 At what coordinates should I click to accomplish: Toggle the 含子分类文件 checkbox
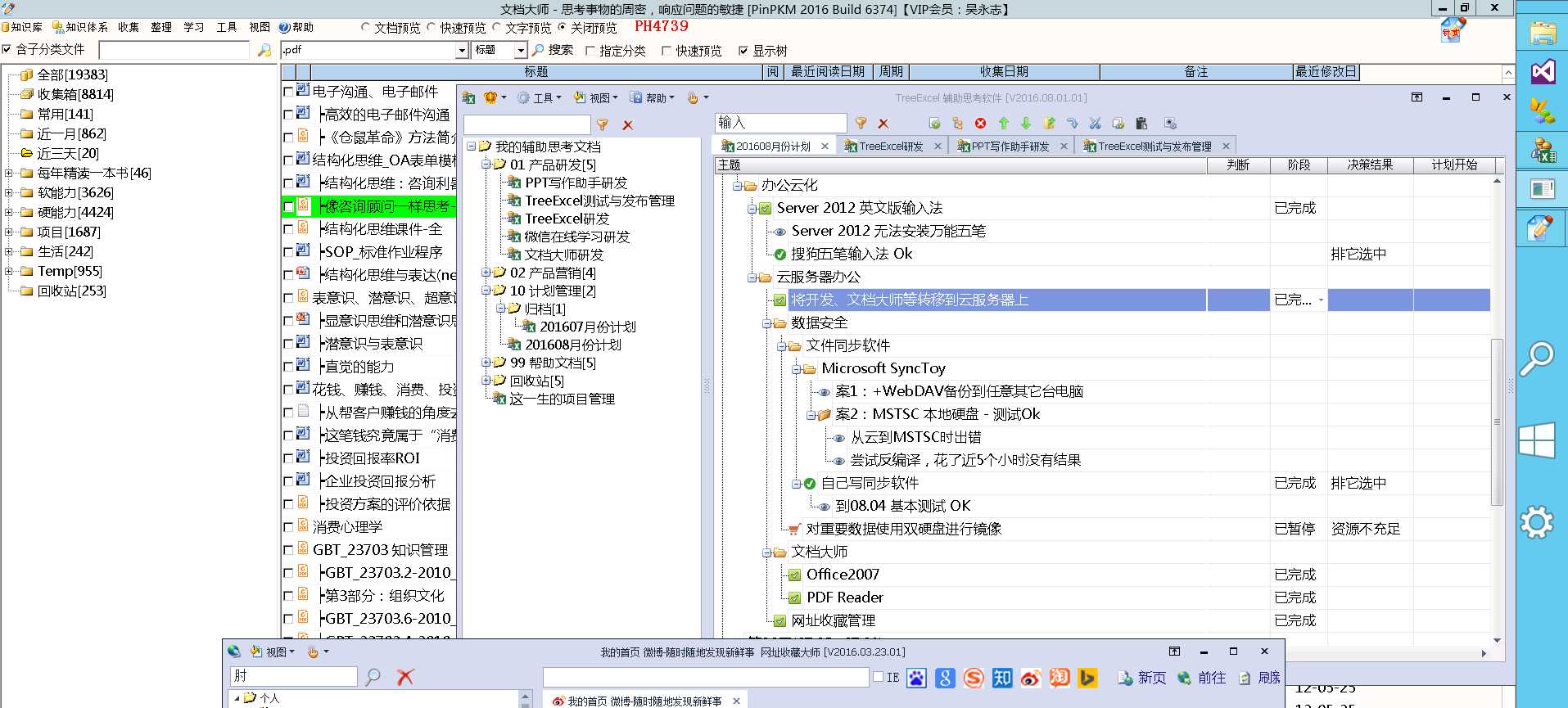pos(7,49)
